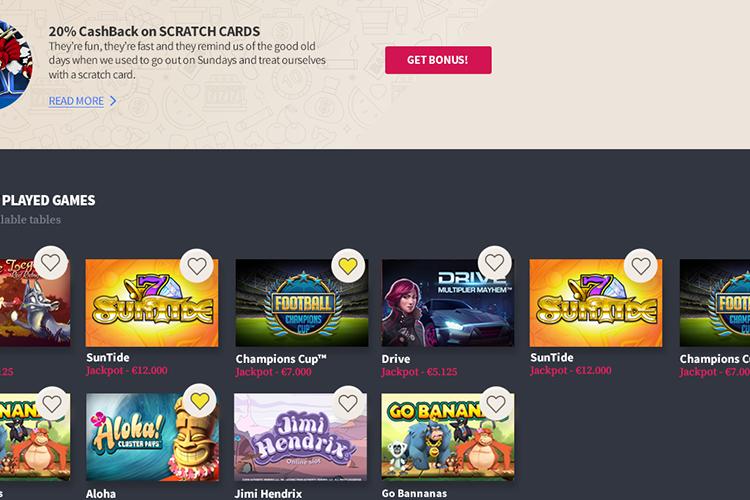
Task: Click the Go Bannanas game title
Action: pyautogui.click(x=414, y=493)
